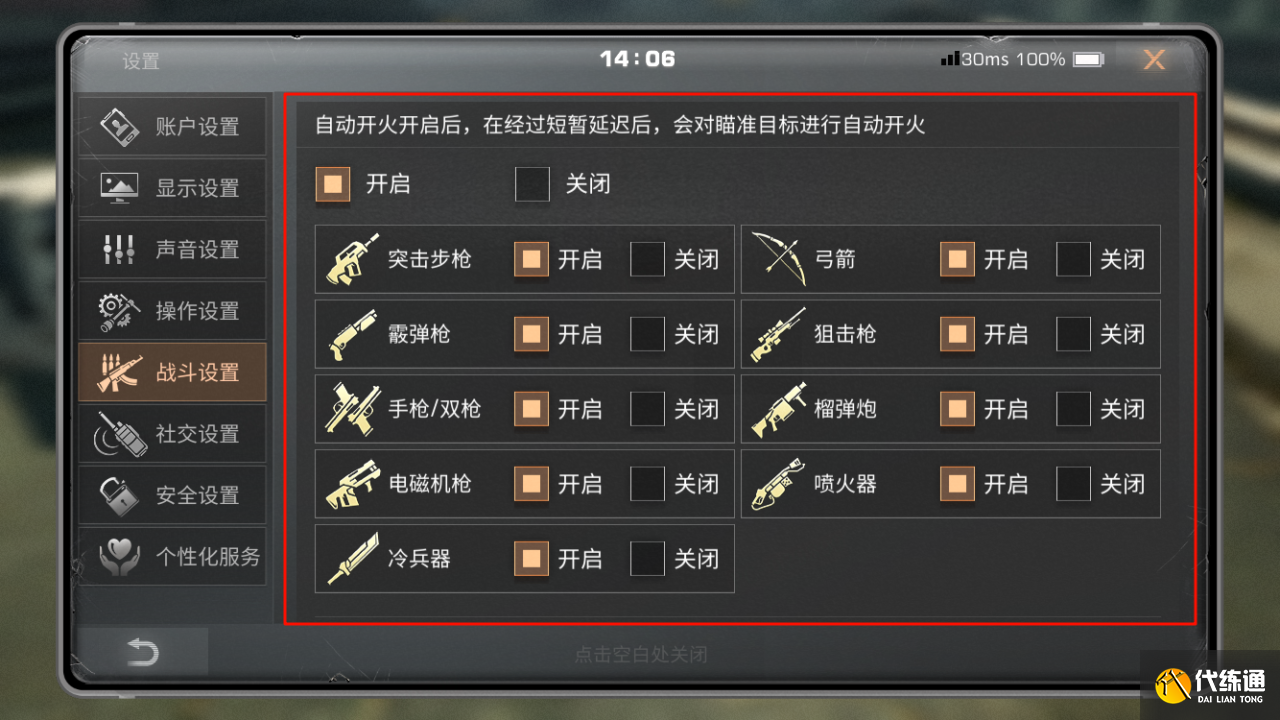The width and height of the screenshot is (1280, 720).
Task: Click the 榴弹炮 grenade launcher icon
Action: pos(778,409)
